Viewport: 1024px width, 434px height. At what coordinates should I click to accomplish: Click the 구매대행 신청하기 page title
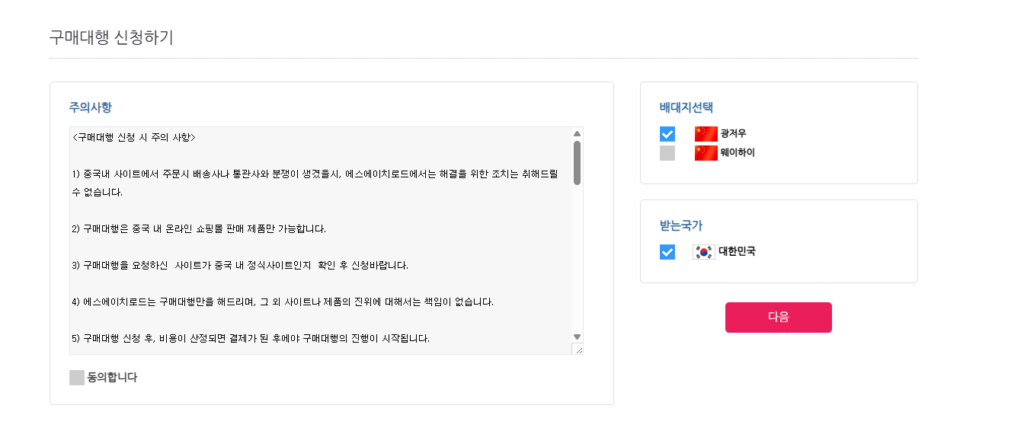pos(111,37)
